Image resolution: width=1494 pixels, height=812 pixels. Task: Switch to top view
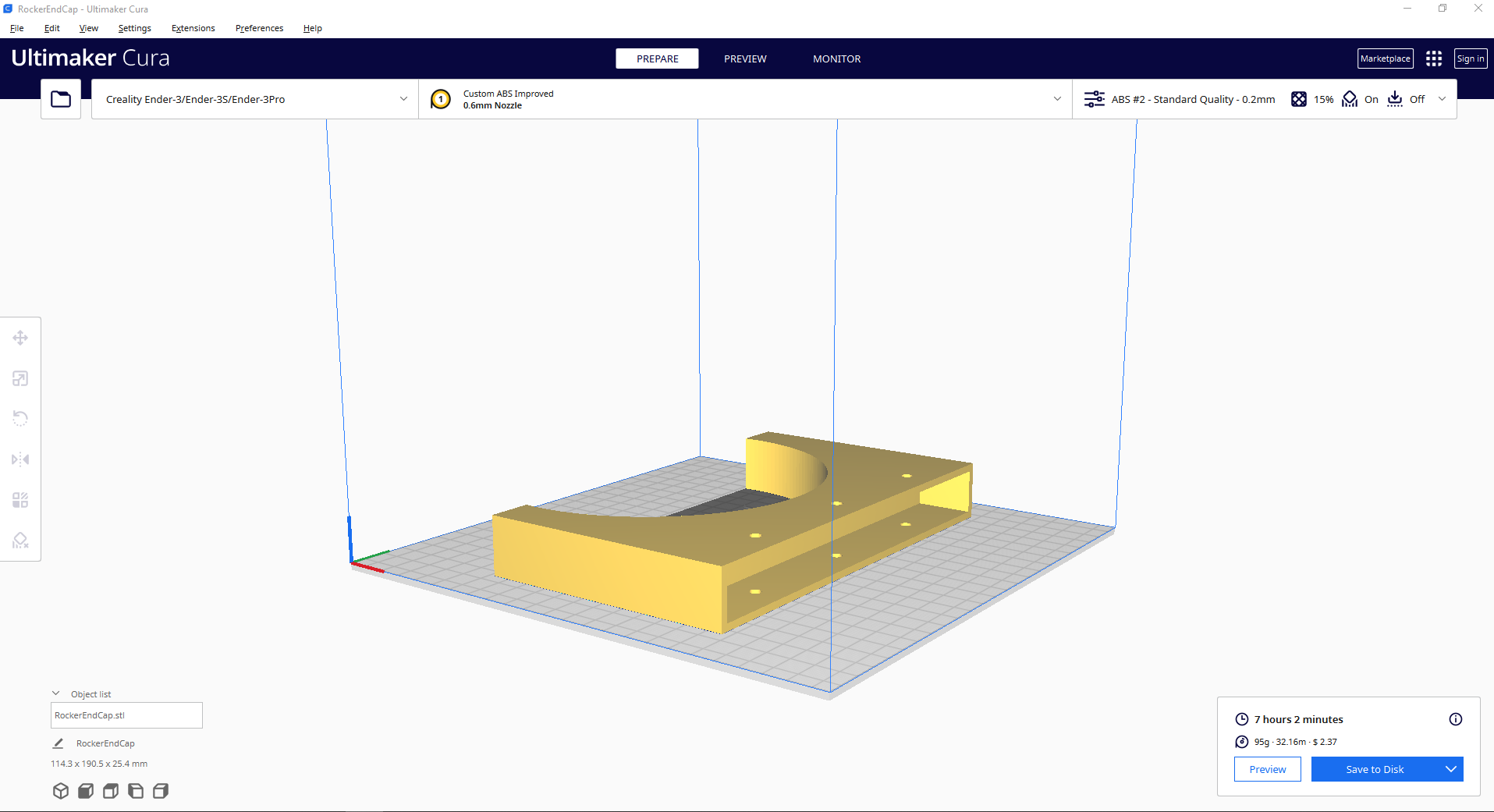coord(111,791)
